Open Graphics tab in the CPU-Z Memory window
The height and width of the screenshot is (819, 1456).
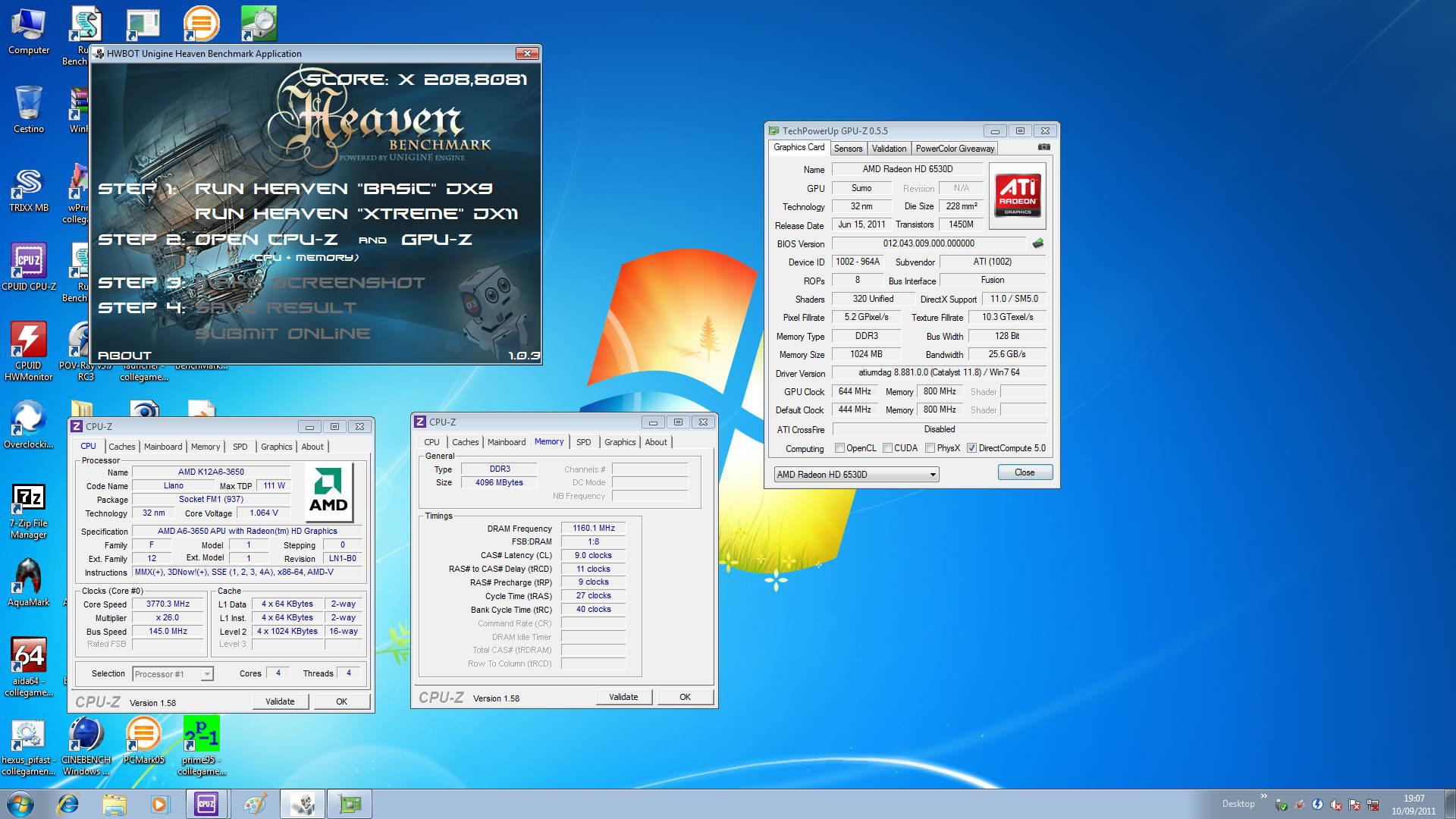620,442
